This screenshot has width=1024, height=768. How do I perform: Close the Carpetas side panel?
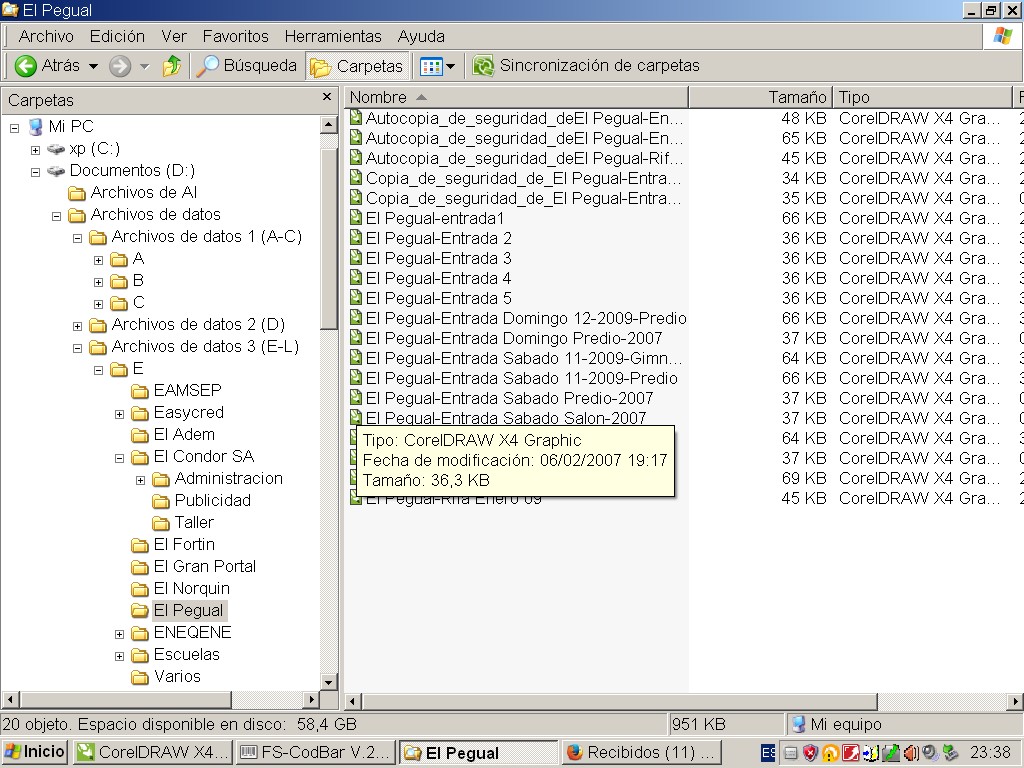pos(327,97)
